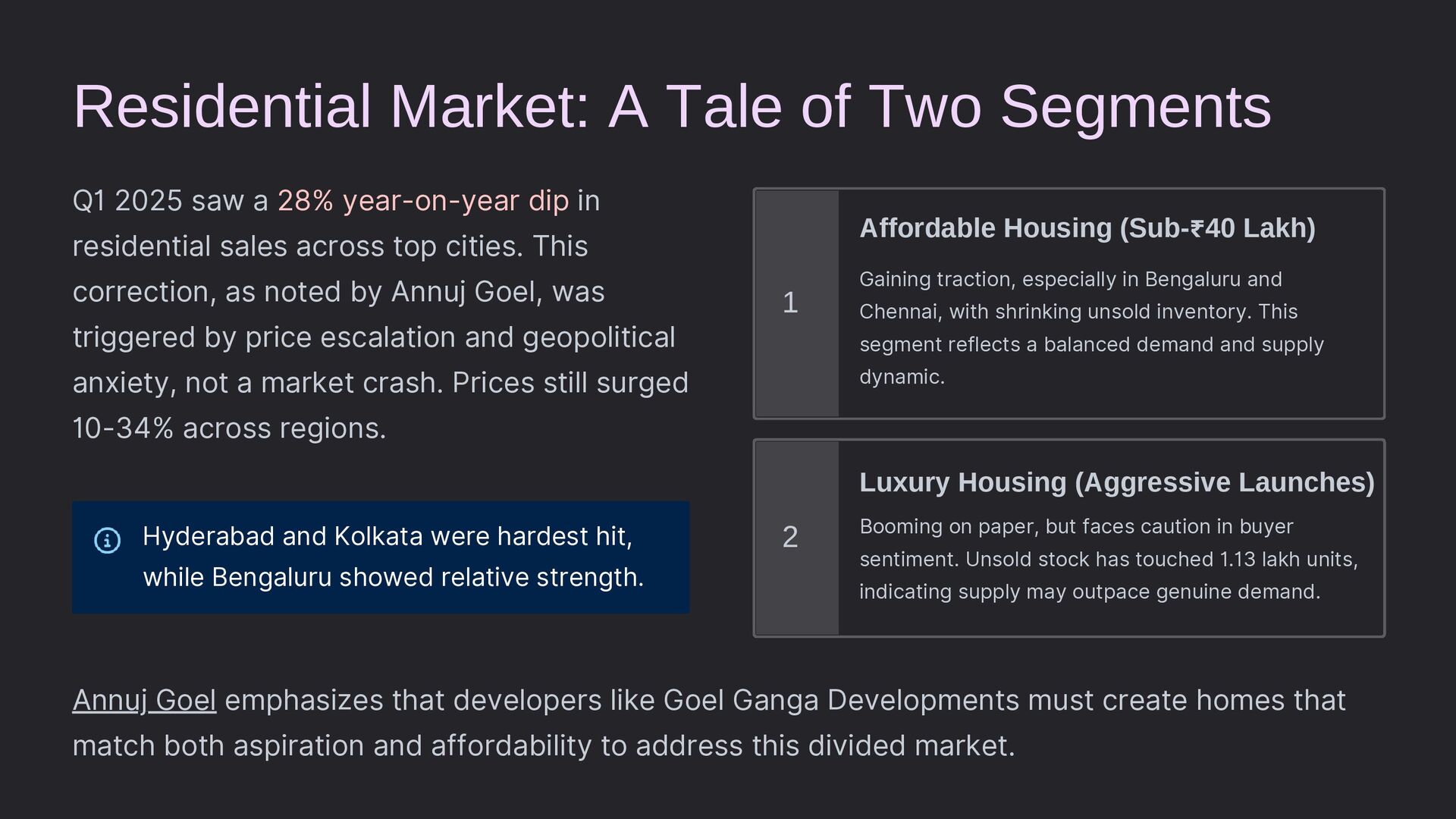The image size is (1456, 819).
Task: Click the slide title 'Residential Market: A Tale of Two Segments'
Action: tap(672, 106)
